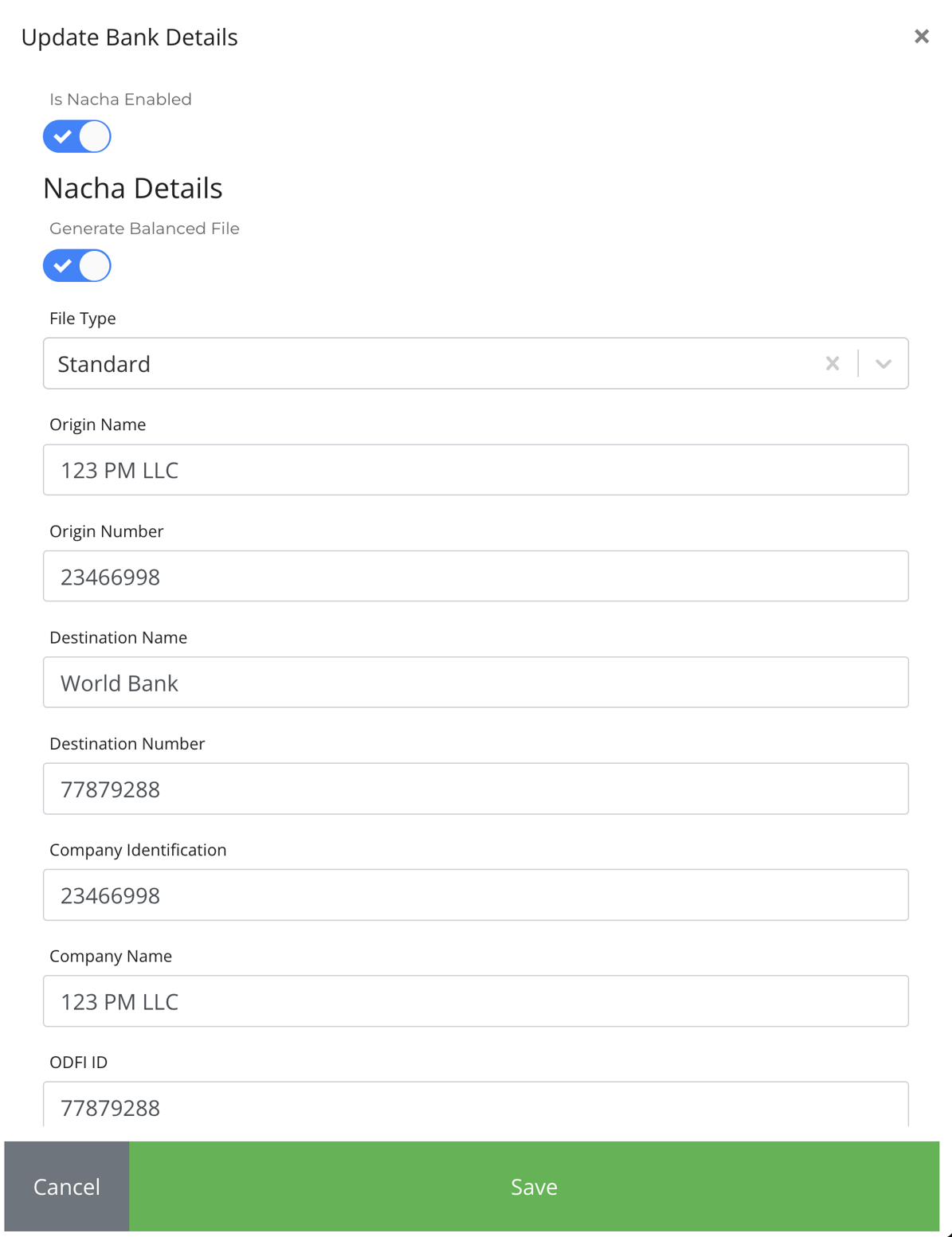Viewport: 952px width, 1237px height.
Task: Close the Update Bank Details dialog
Action: click(x=921, y=36)
